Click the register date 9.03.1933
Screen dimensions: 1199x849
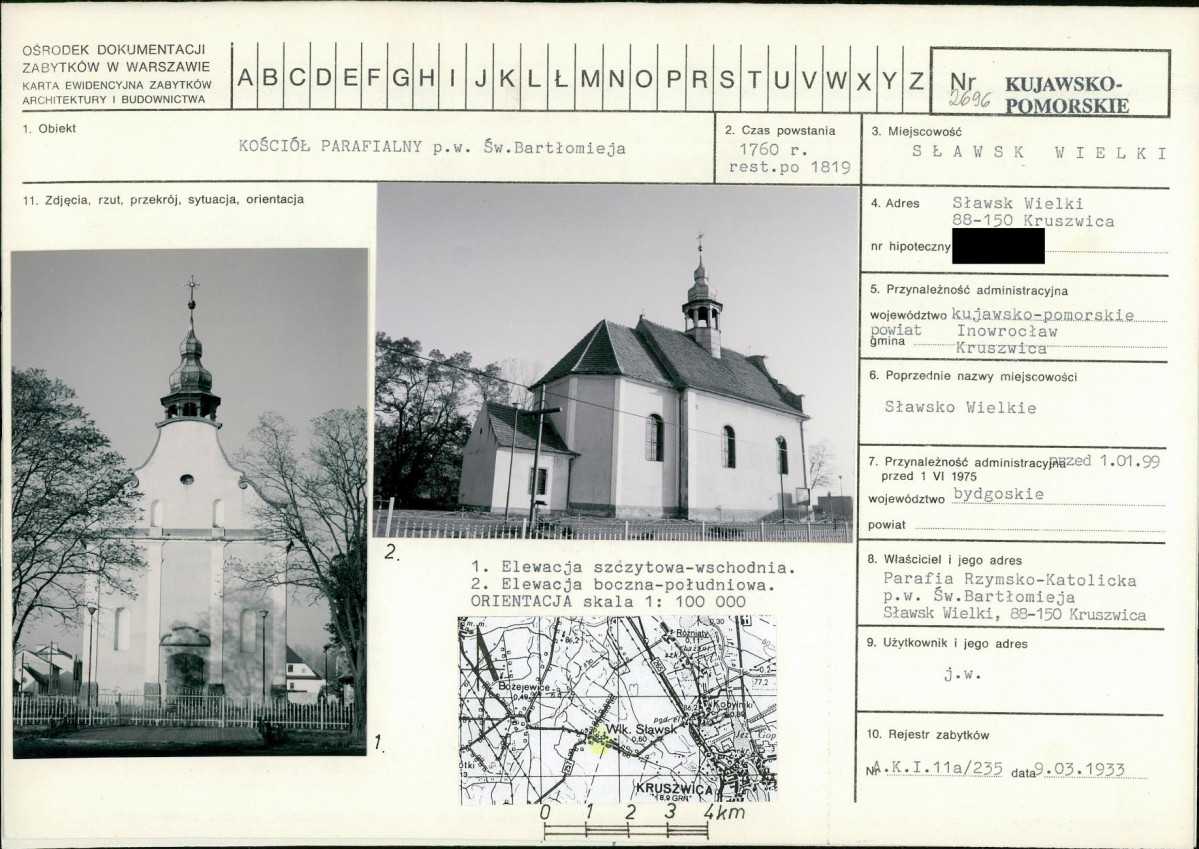click(x=1079, y=769)
